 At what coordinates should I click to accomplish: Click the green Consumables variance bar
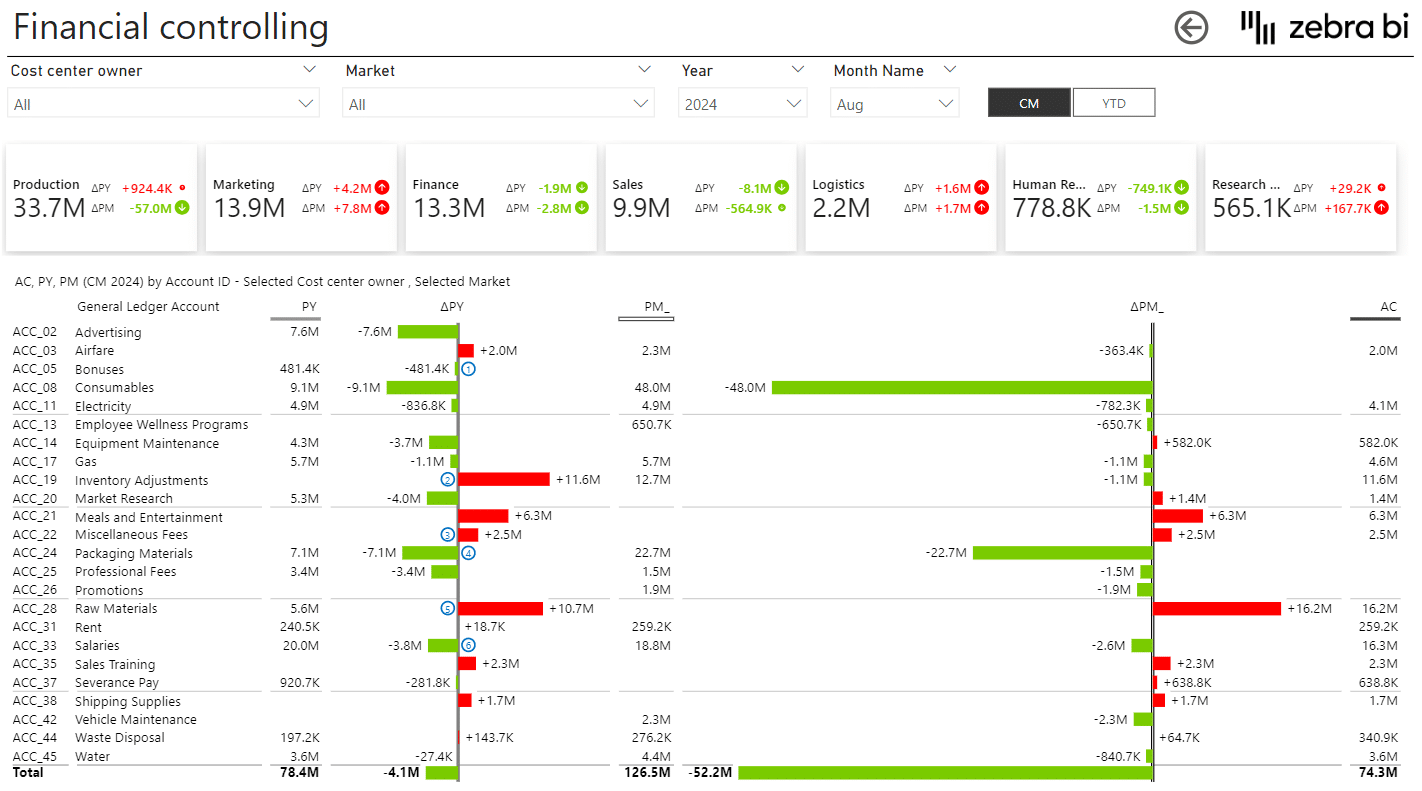[x=420, y=387]
